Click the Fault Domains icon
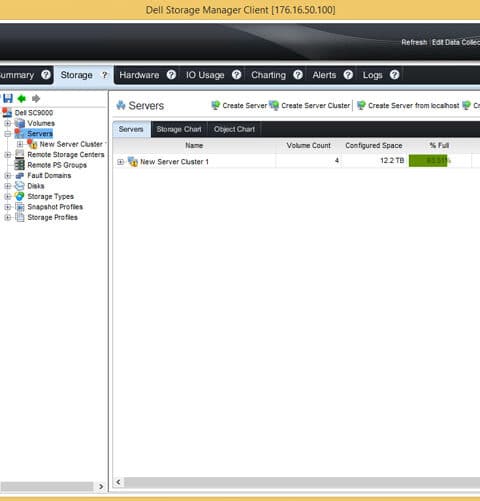 [20, 175]
